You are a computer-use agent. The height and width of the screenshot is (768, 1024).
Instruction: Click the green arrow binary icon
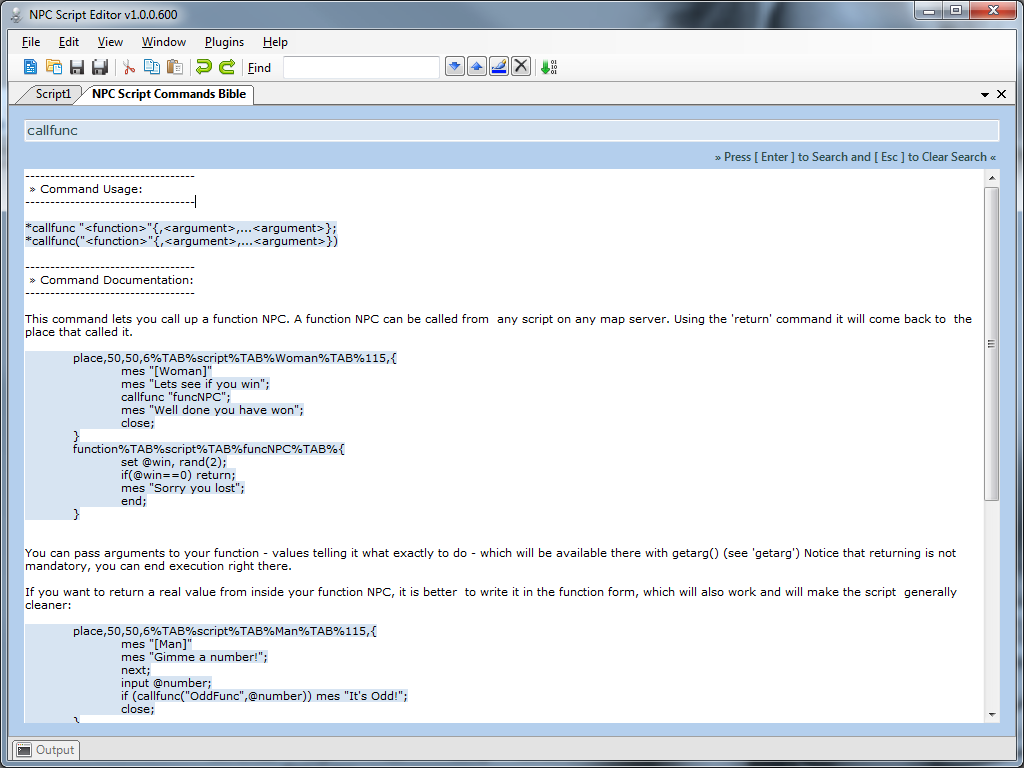coord(549,67)
